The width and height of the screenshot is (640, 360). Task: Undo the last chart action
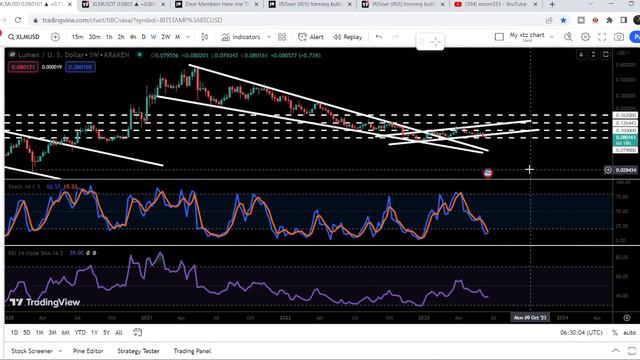coord(379,37)
